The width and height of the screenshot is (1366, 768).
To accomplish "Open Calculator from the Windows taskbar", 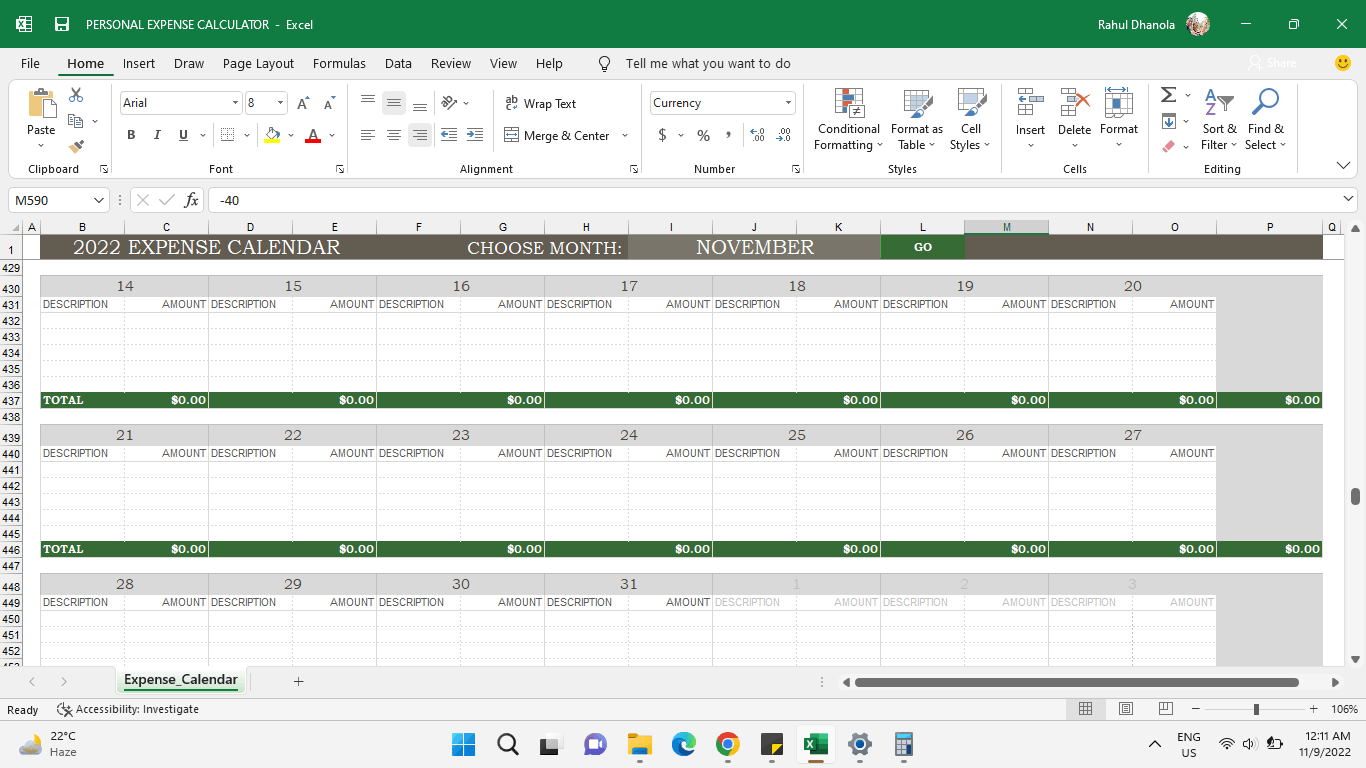I will coord(904,745).
